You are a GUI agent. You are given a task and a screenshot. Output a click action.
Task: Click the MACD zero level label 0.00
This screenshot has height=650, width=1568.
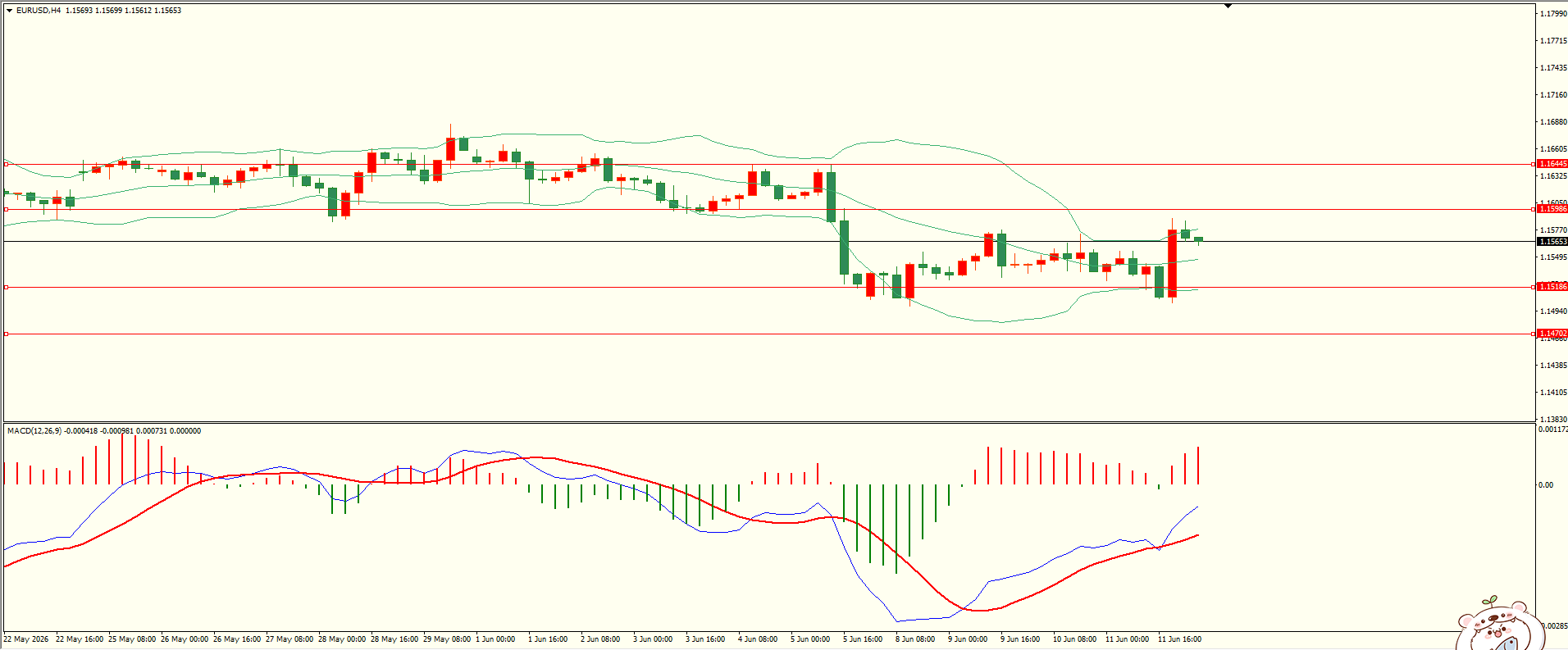tap(1546, 485)
